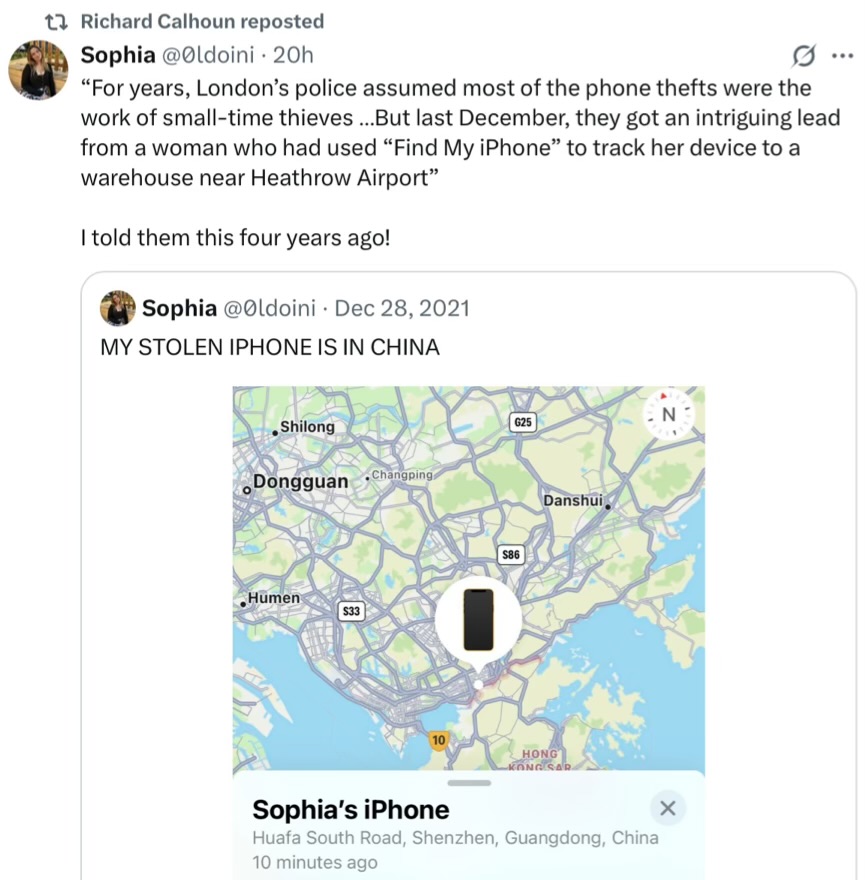The image size is (865, 880).
Task: Click the "MY STOLEN IPHONE IS IN CHINA" text
Action: click(x=269, y=348)
